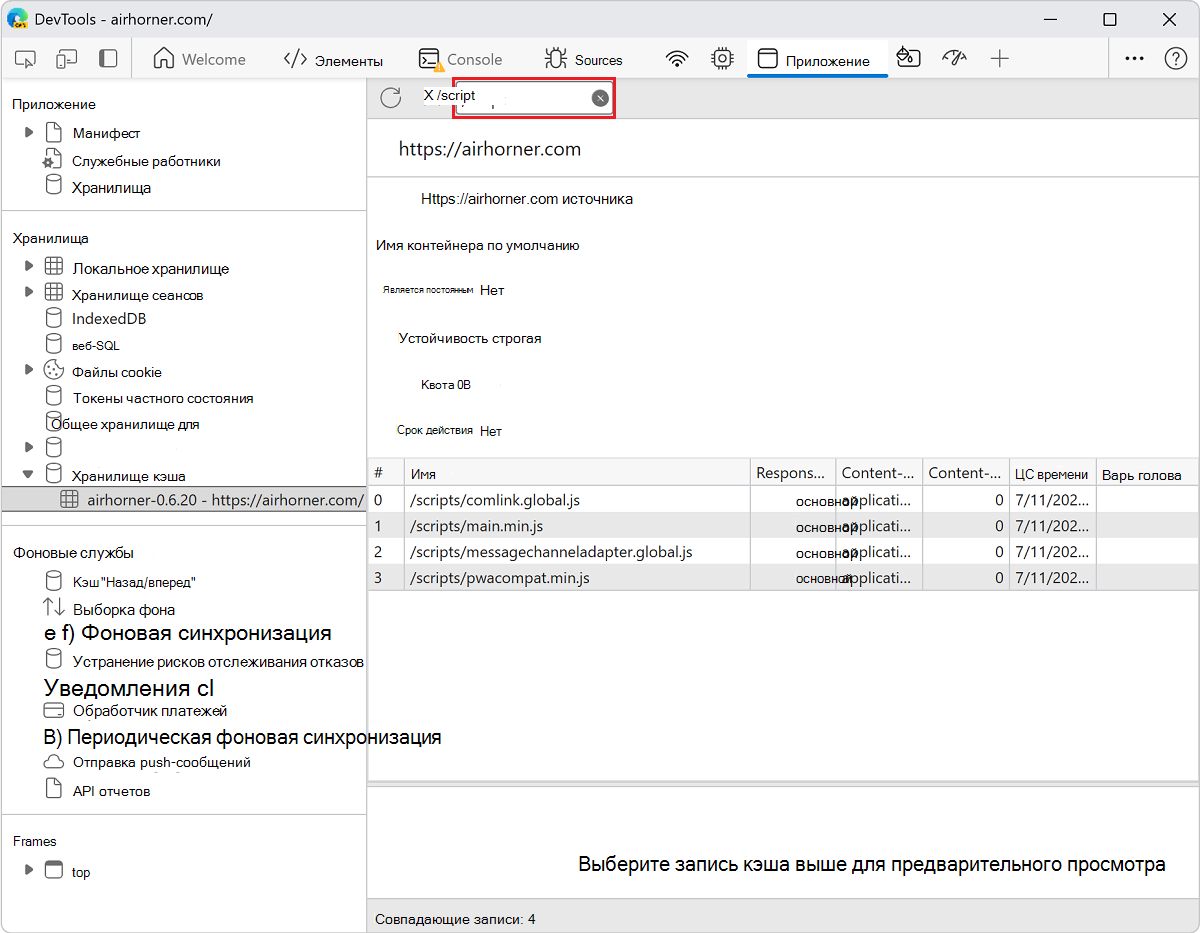The width and height of the screenshot is (1200, 933).
Task: Expand Хранилище сеансов node
Action: point(28,292)
